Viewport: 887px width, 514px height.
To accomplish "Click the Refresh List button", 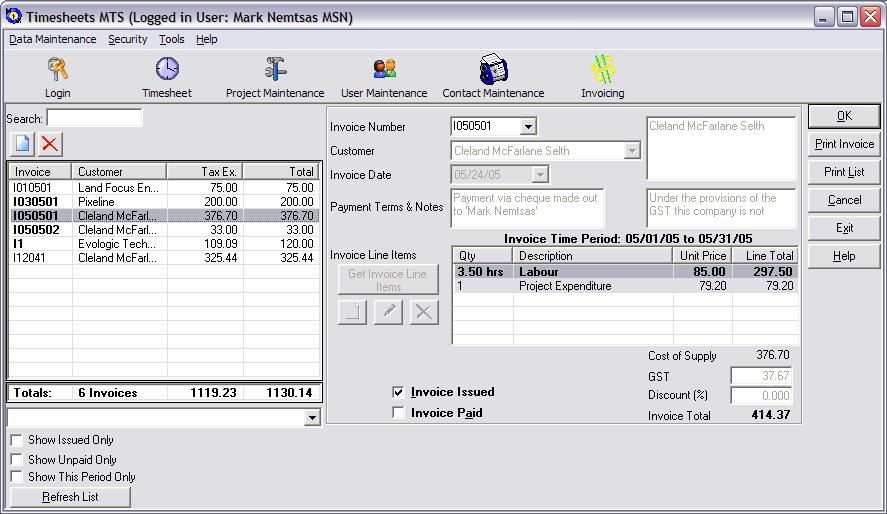I will click(70, 497).
